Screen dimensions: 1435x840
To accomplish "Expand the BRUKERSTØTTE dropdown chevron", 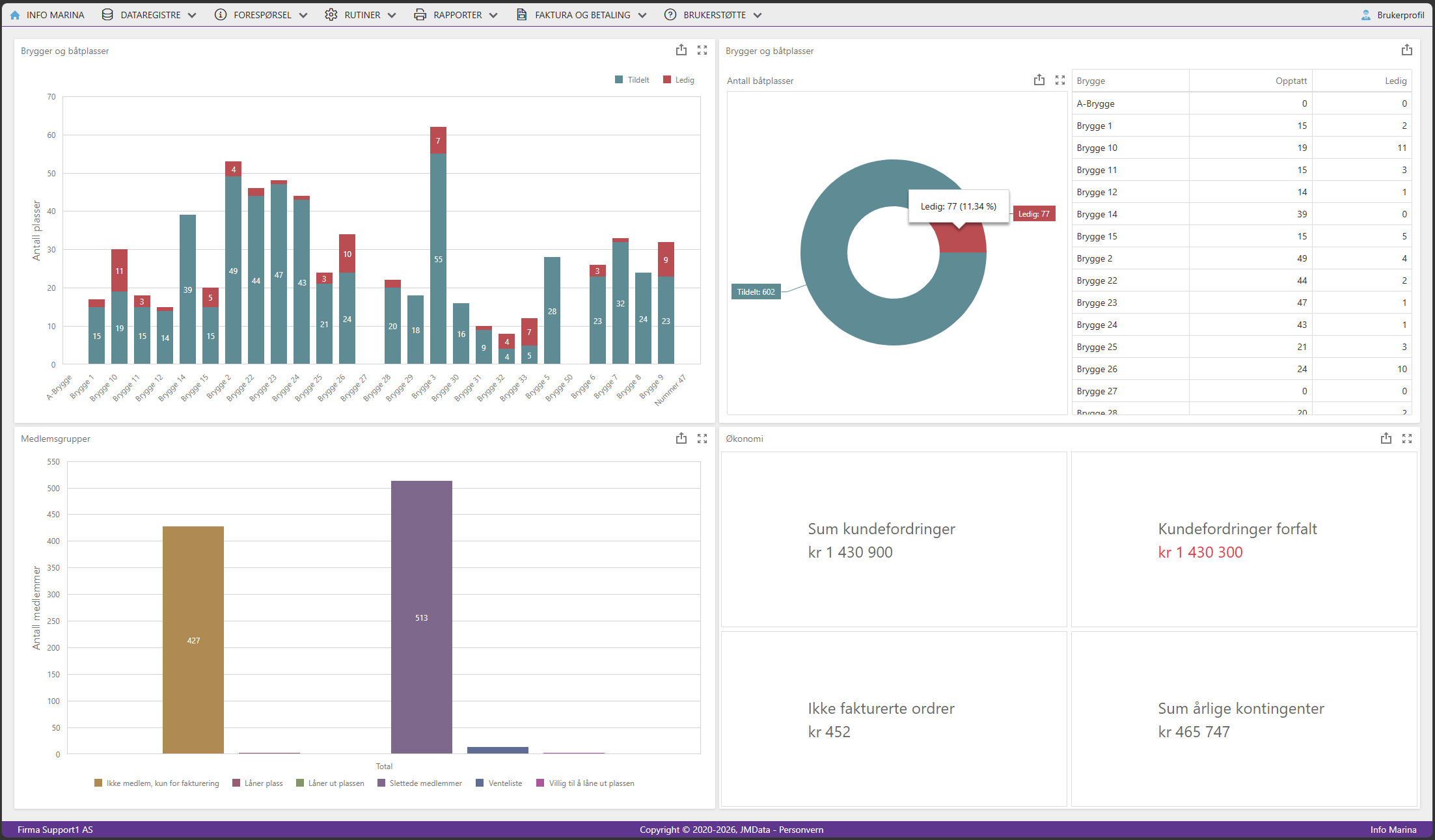I will pyautogui.click(x=758, y=15).
